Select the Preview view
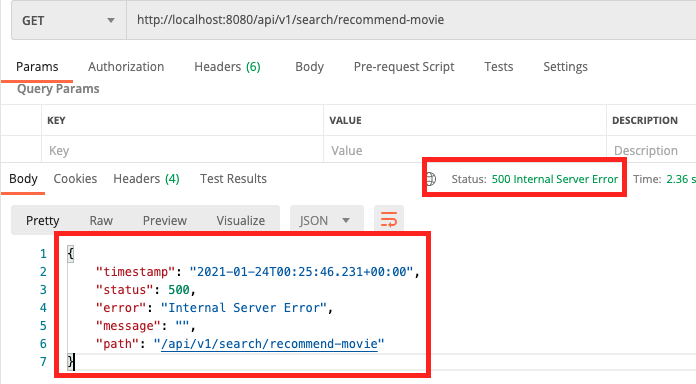The image size is (696, 384). 165,220
